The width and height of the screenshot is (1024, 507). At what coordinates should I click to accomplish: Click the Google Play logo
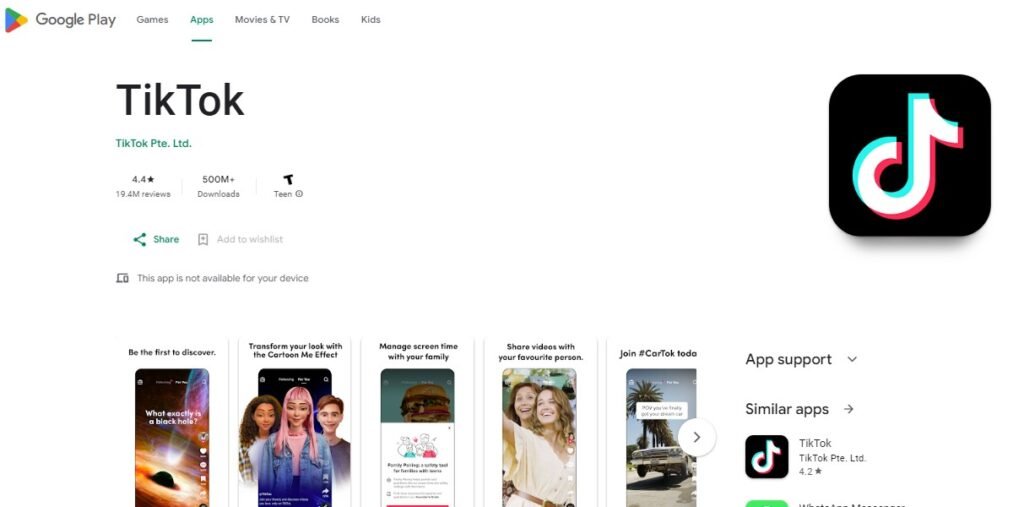point(60,20)
